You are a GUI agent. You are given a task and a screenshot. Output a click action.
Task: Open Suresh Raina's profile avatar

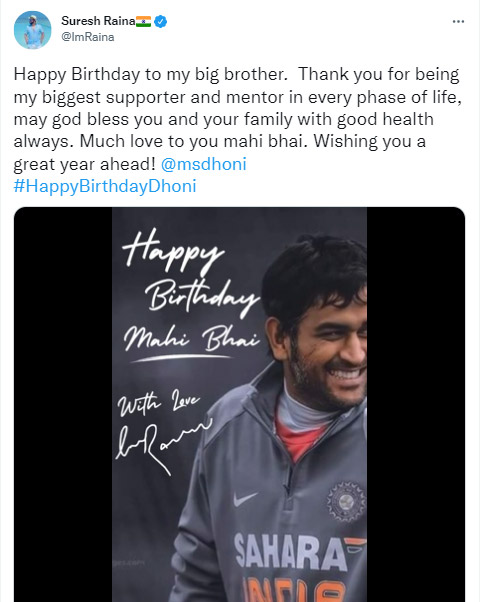coord(33,30)
